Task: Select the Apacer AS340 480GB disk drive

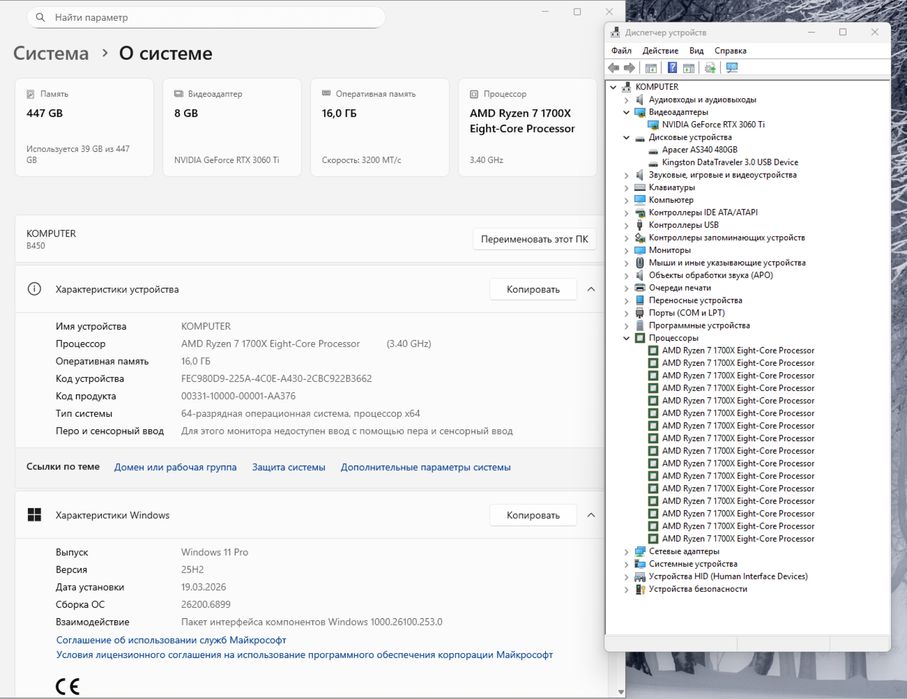Action: [699, 150]
